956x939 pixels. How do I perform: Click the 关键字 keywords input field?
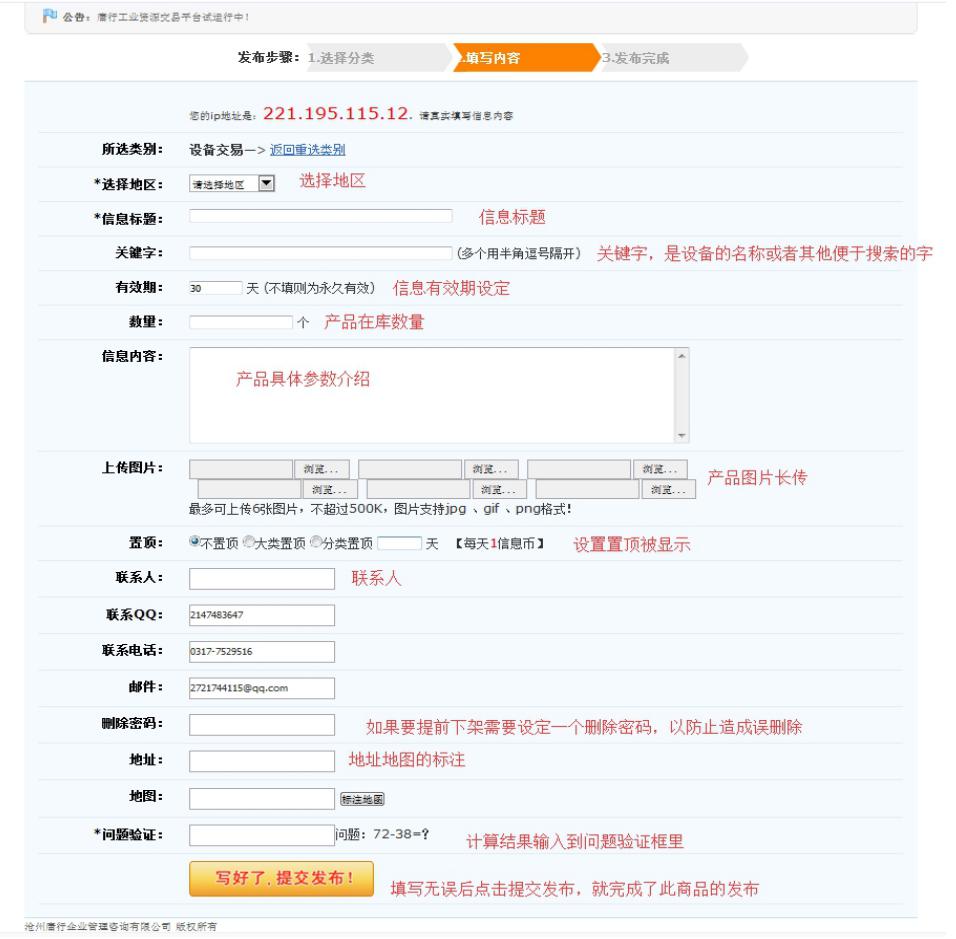(x=320, y=253)
